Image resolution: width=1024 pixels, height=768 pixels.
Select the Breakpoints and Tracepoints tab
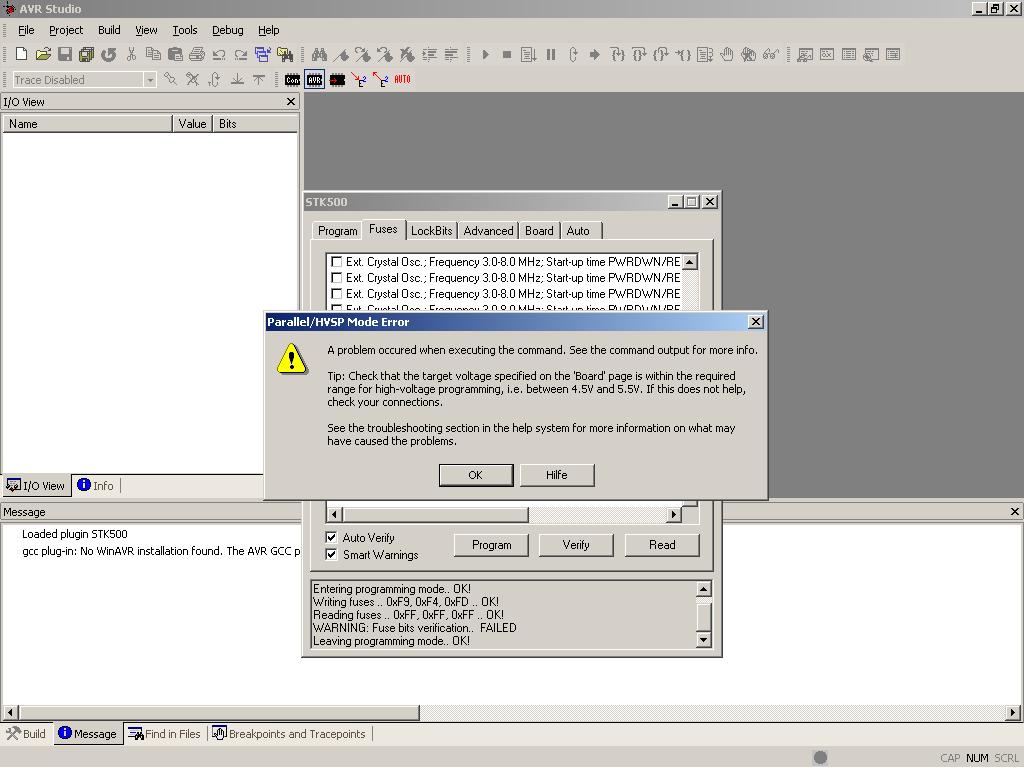pyautogui.click(x=289, y=733)
